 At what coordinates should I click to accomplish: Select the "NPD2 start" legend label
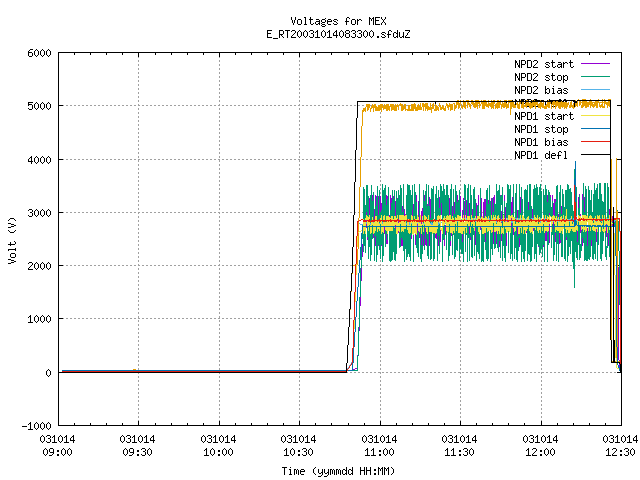pos(544,64)
